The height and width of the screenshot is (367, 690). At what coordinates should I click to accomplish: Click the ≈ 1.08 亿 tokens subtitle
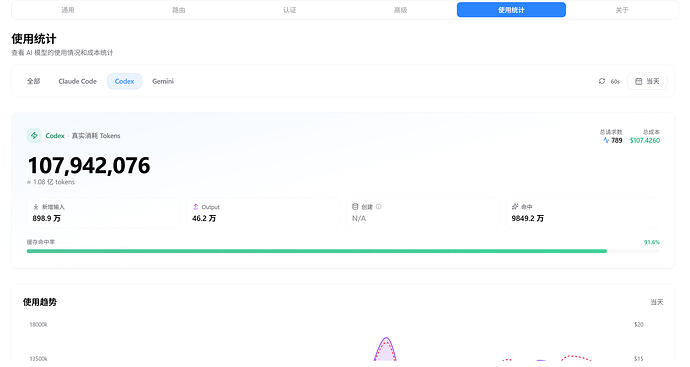(51, 182)
